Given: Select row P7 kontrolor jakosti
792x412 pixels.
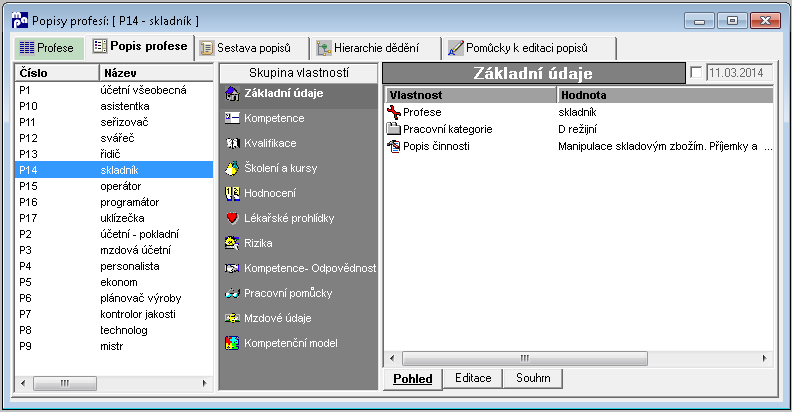Looking at the screenshot, I should [114, 314].
